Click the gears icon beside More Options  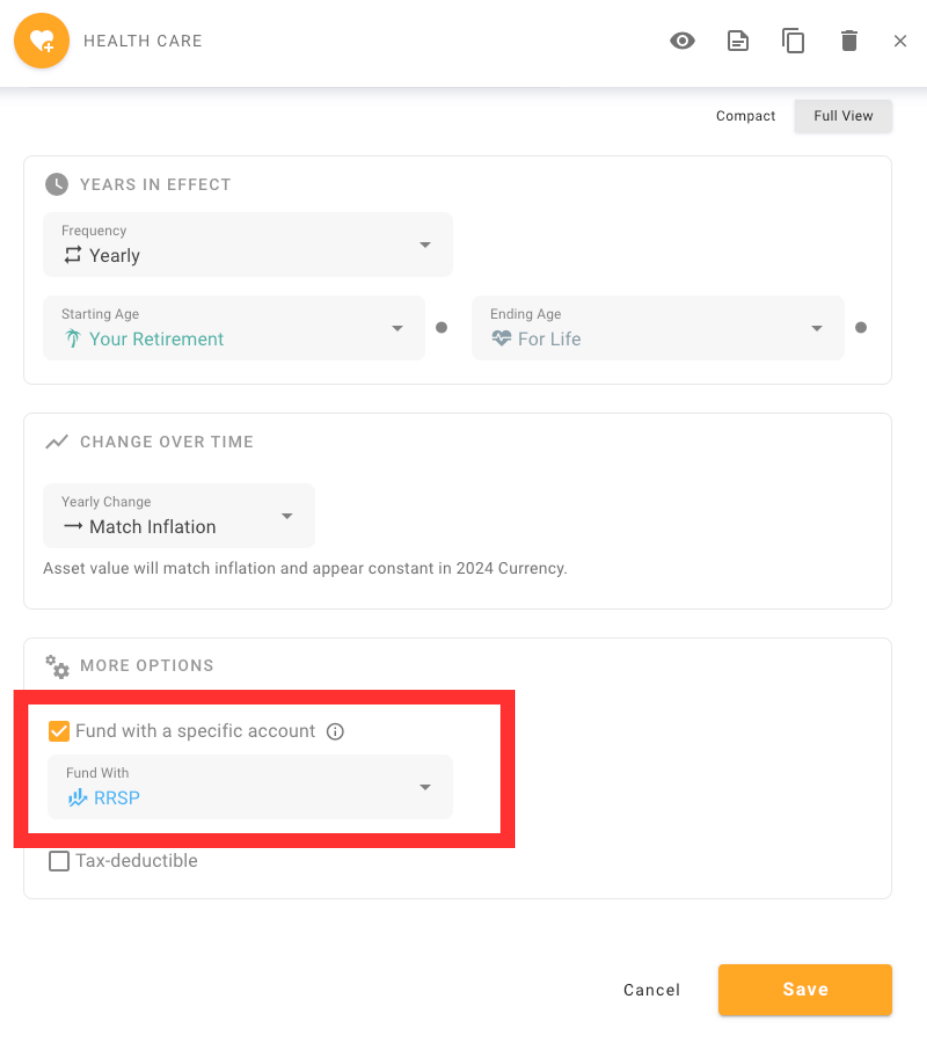(x=57, y=667)
